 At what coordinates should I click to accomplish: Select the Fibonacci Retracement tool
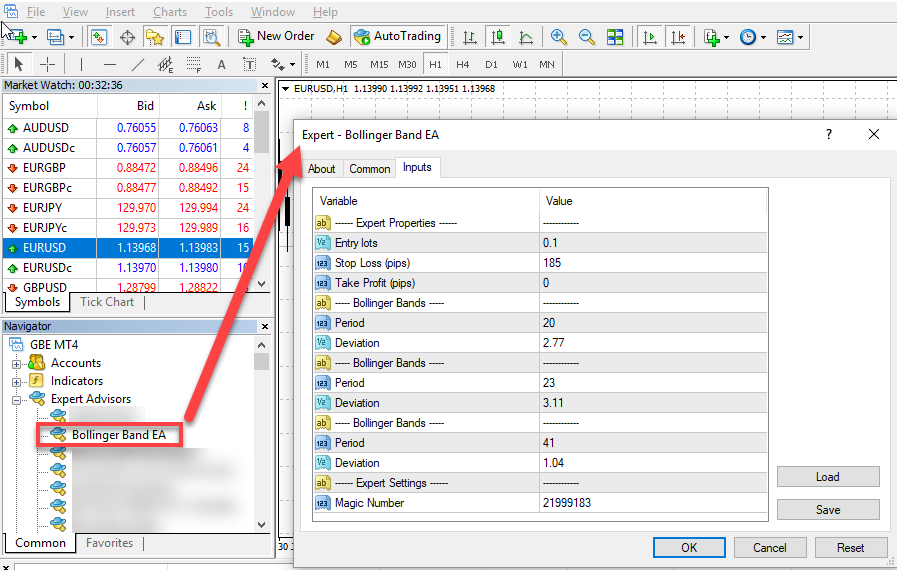(x=194, y=64)
